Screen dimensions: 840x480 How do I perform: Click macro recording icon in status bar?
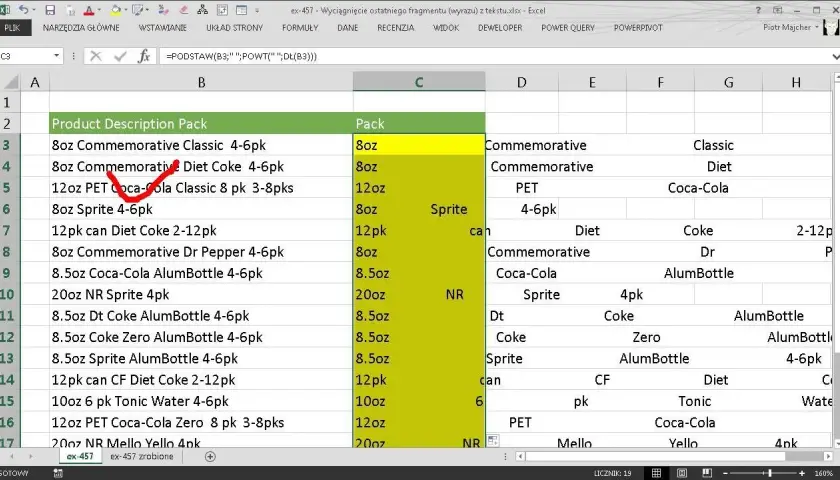58,473
